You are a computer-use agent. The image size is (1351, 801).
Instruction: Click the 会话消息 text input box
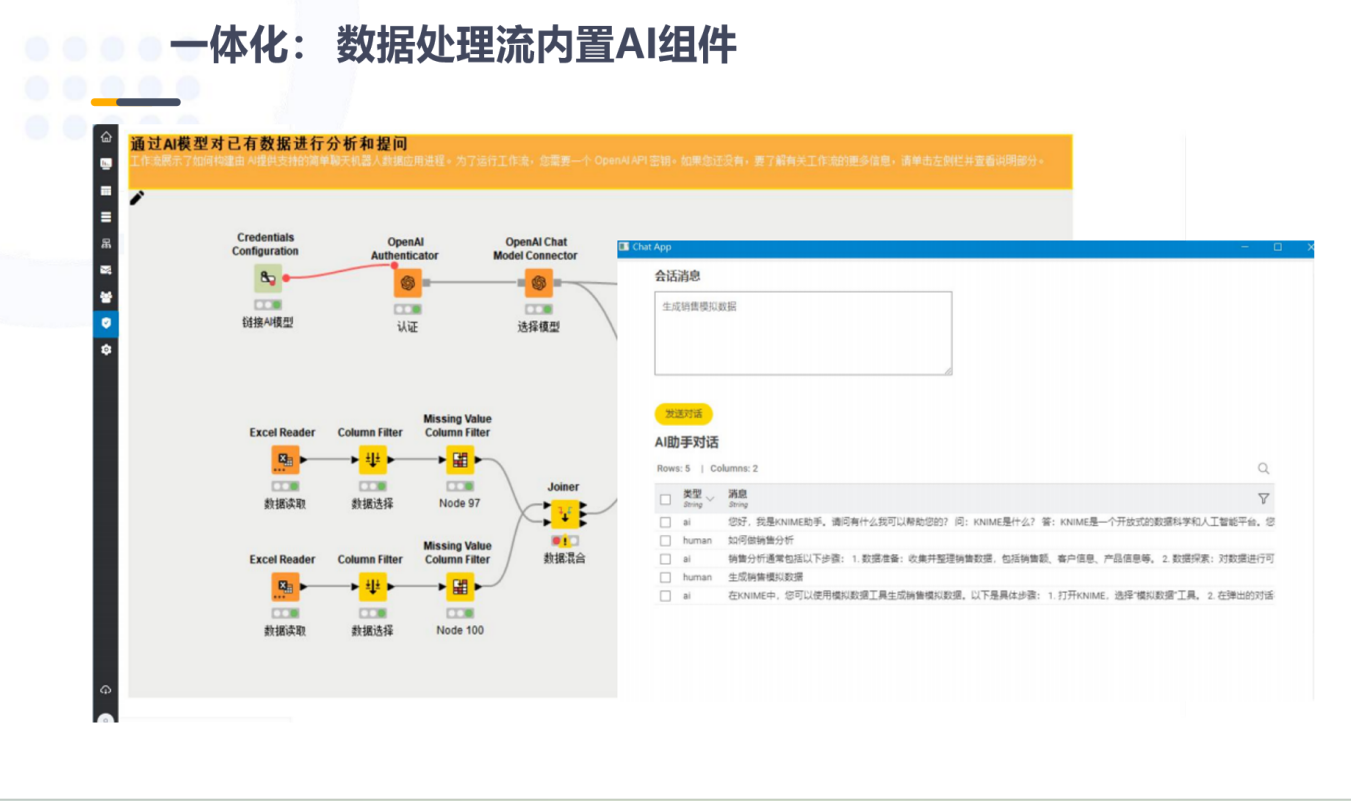[x=802, y=334]
